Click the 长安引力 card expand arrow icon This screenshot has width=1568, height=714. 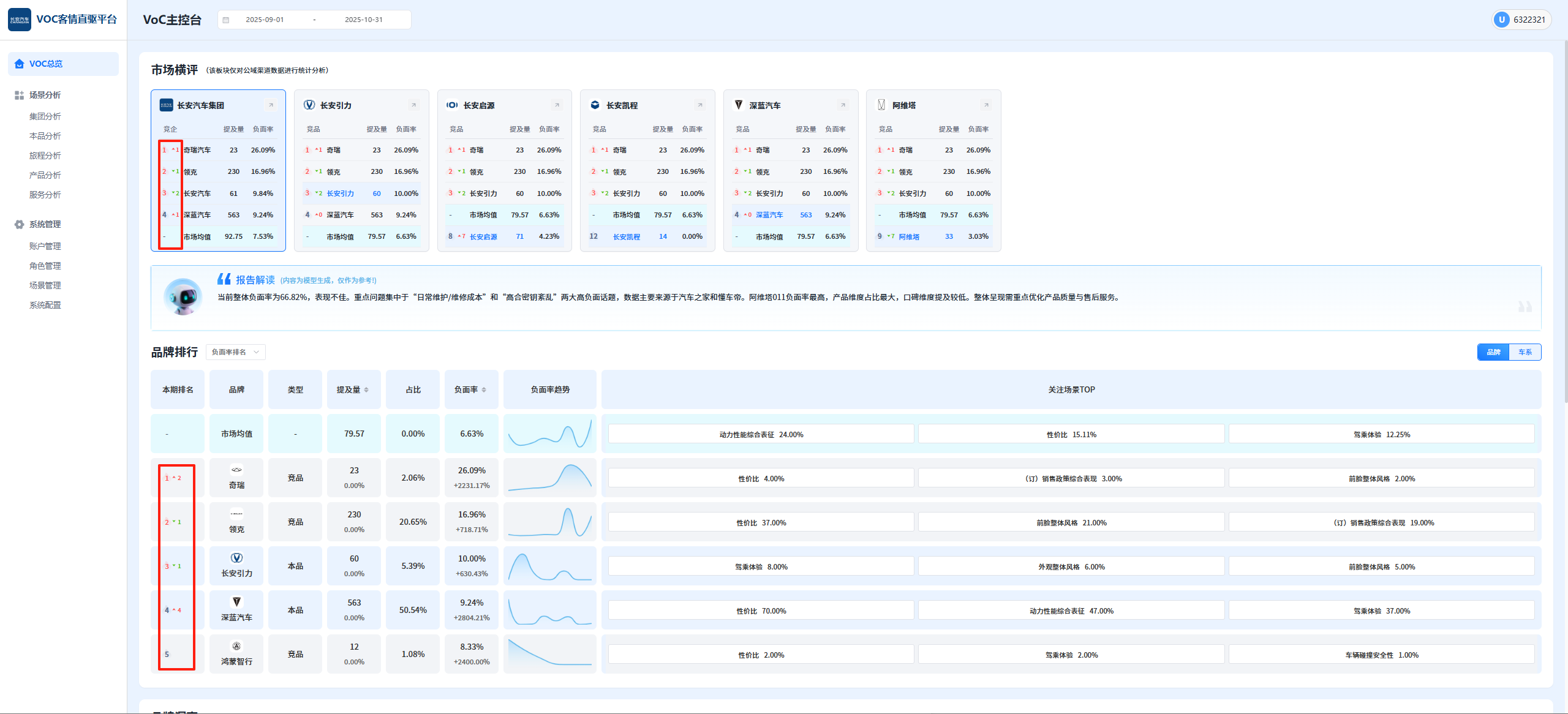[413, 105]
